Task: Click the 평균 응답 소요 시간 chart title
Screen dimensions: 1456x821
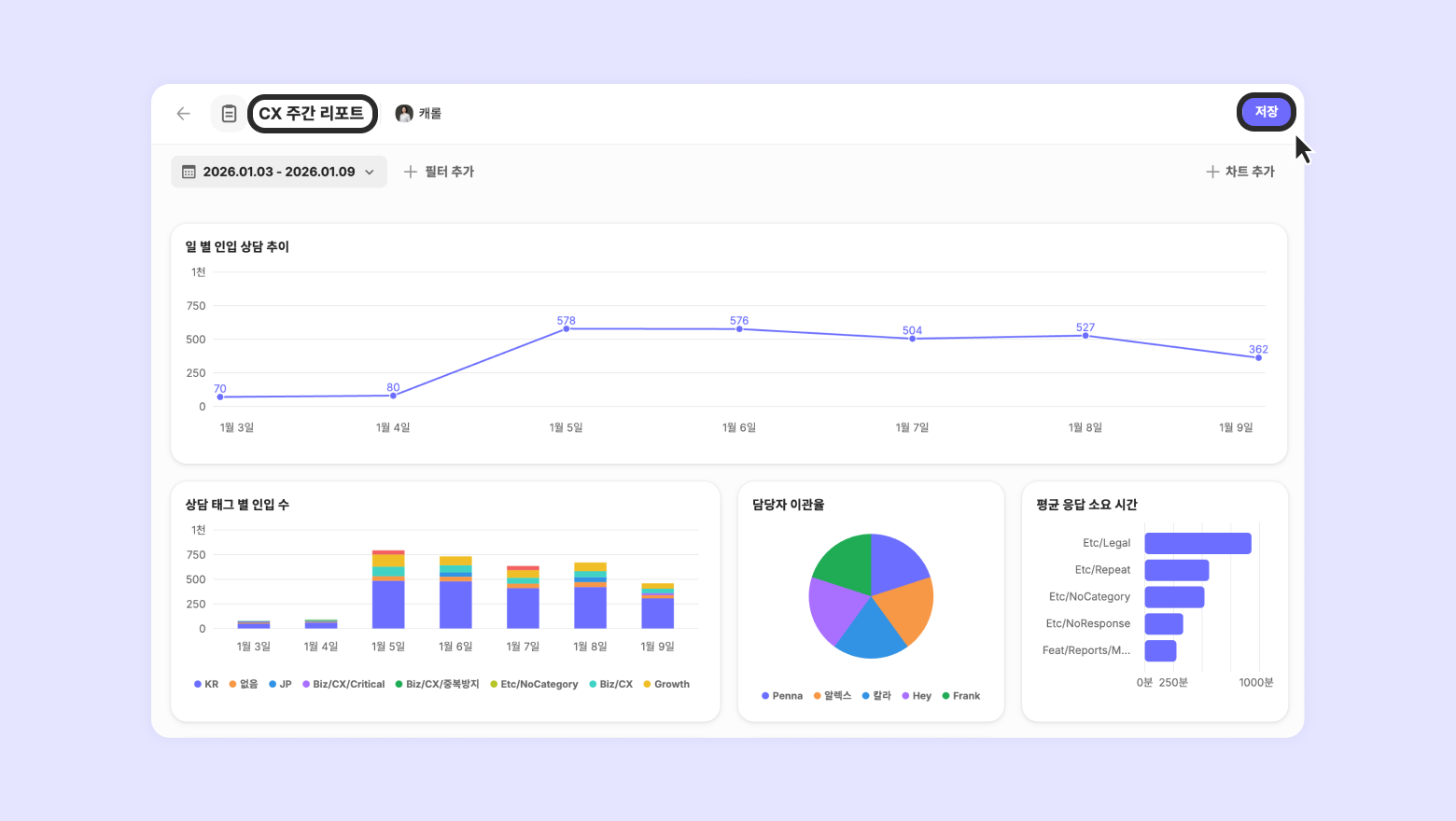Action: (1086, 504)
